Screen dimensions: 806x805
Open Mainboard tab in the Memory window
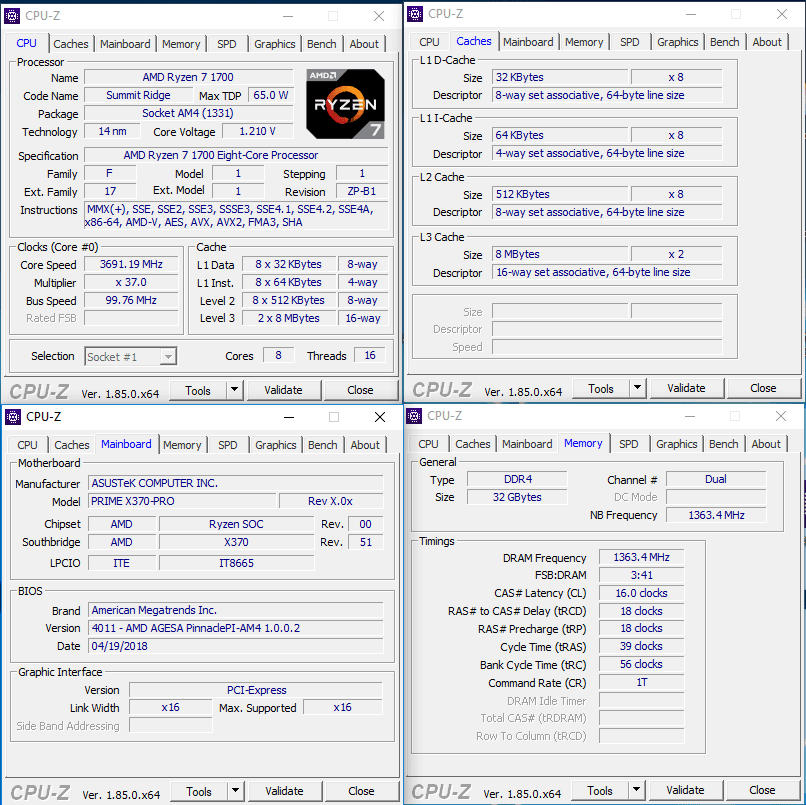point(527,444)
